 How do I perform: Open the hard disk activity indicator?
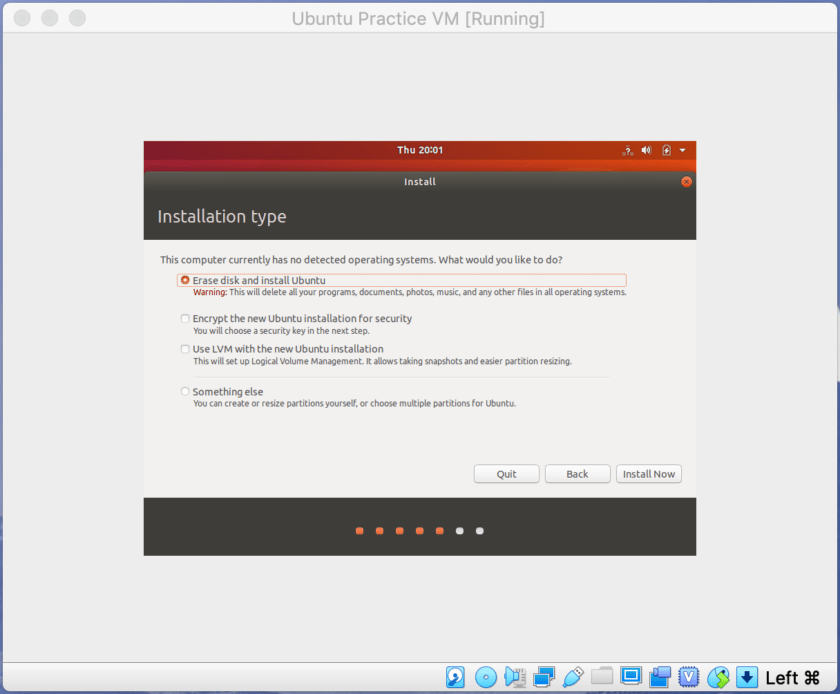455,677
